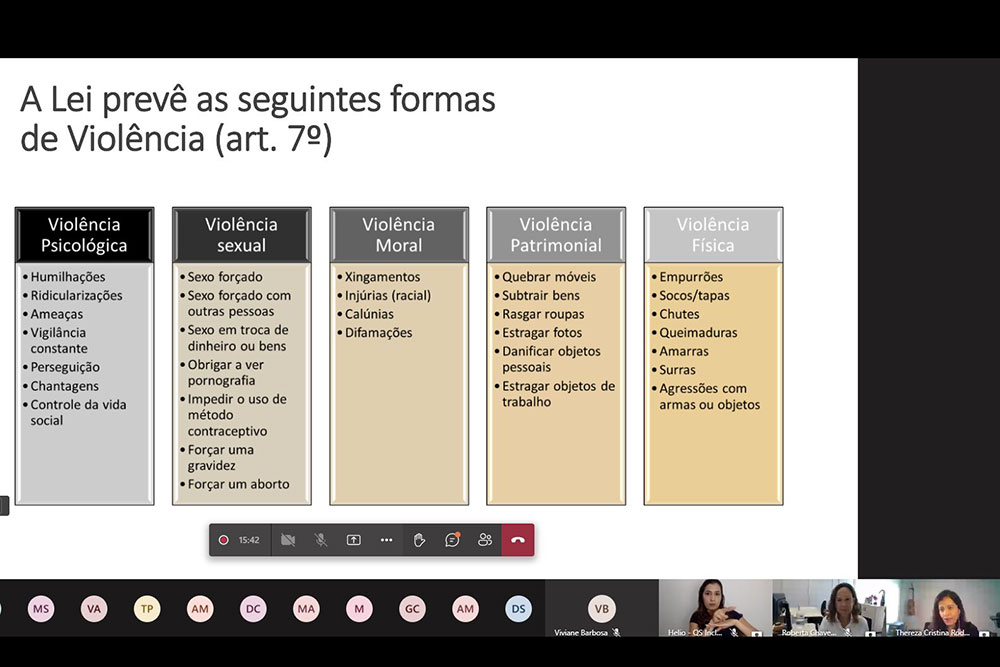Raise your hand in the meeting
The image size is (1000, 667).
[419, 540]
